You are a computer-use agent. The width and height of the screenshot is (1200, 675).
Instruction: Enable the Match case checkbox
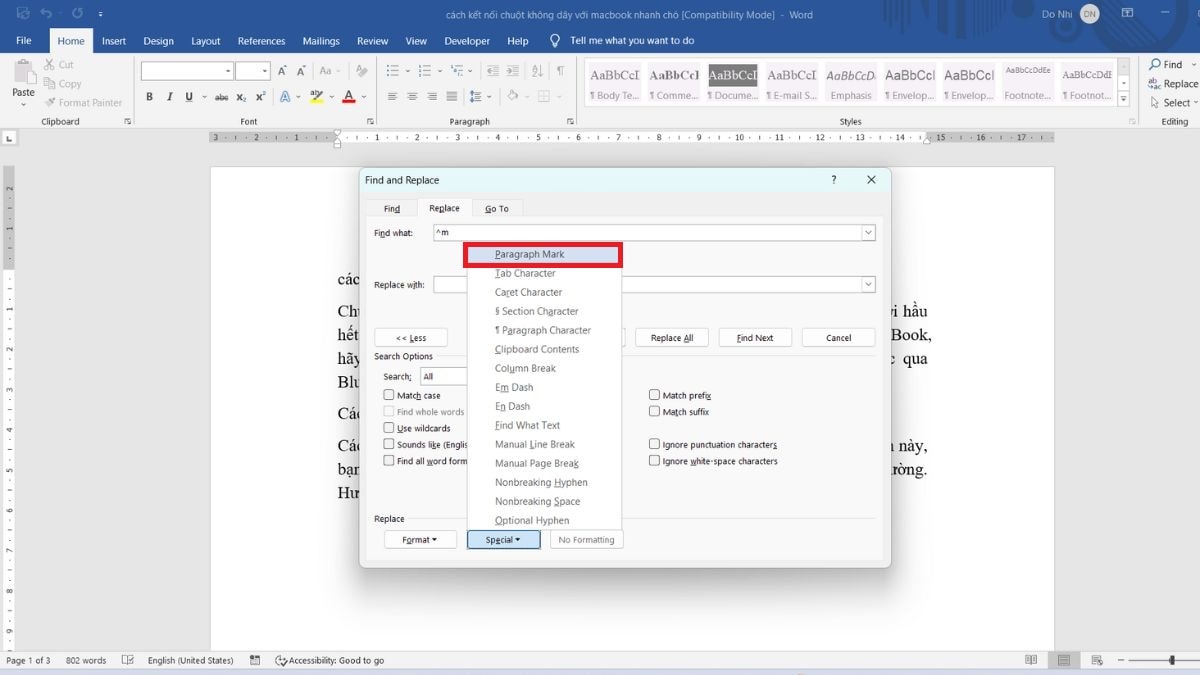point(389,395)
